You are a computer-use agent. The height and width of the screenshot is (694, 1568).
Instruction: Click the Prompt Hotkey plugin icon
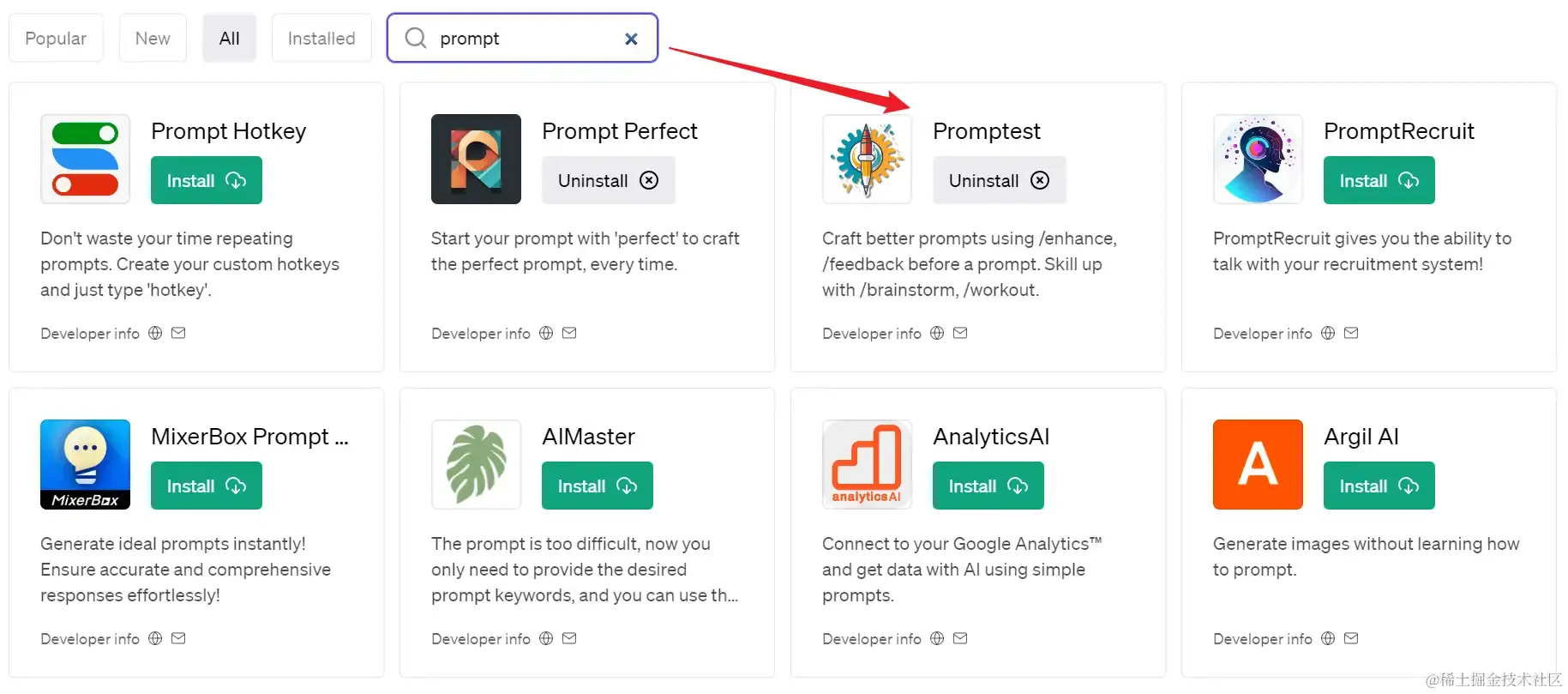click(84, 159)
